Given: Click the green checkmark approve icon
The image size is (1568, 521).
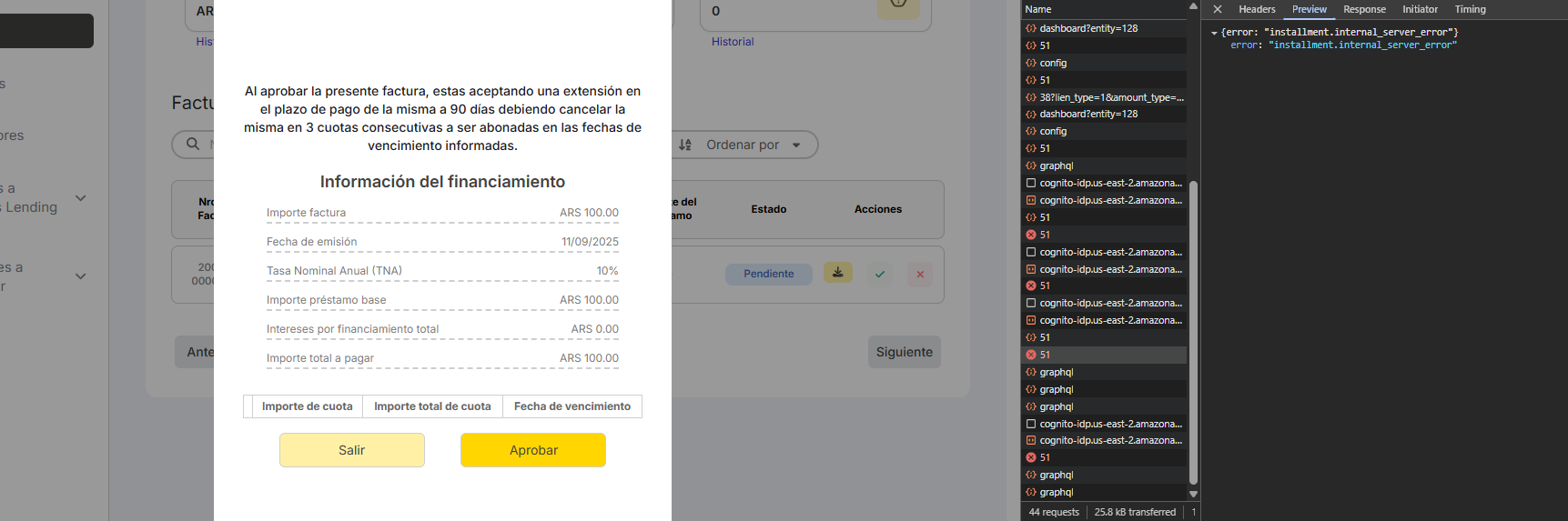Looking at the screenshot, I should 880,274.
